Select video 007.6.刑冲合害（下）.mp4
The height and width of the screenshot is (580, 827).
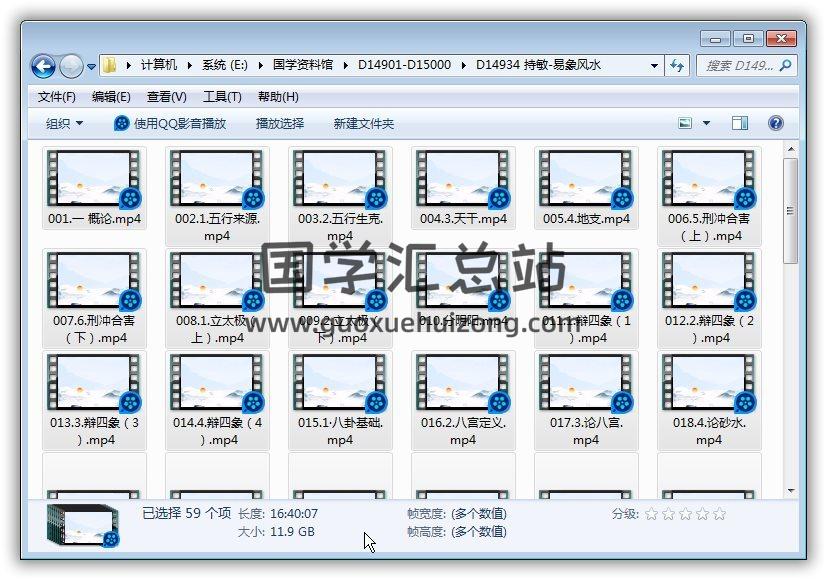94,298
